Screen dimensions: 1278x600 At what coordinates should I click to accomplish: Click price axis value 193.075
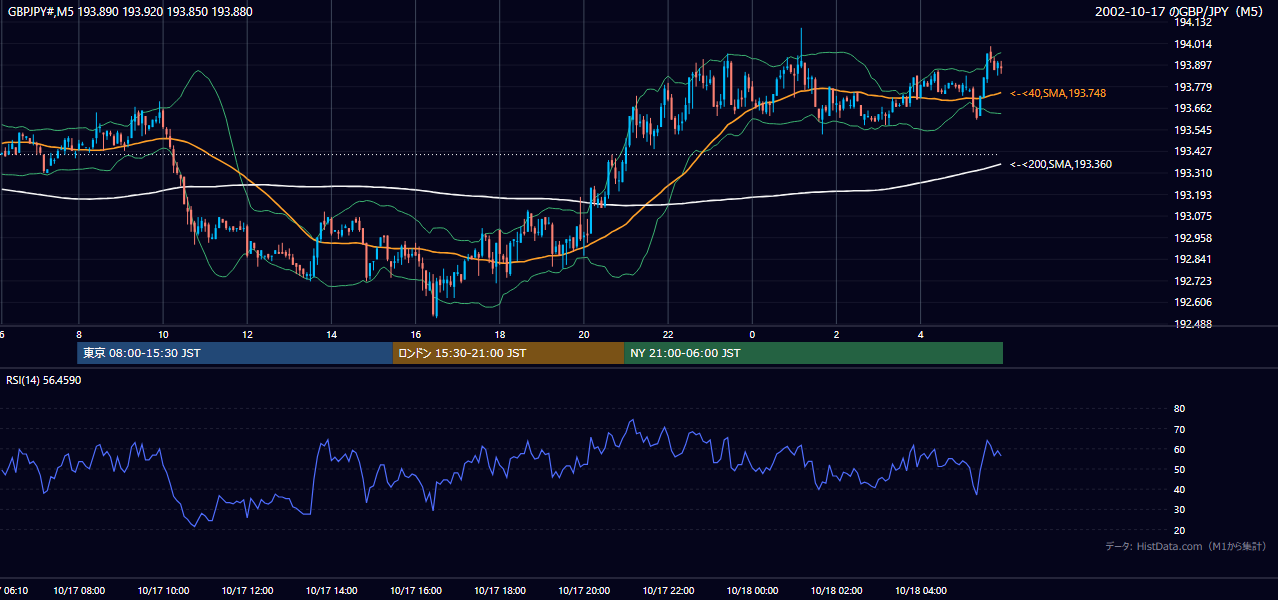coord(1193,216)
